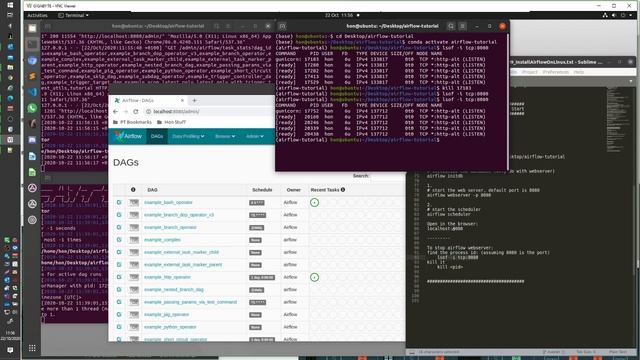
Task: Open Tab Size selector in Sublime status bar
Action: click(586, 352)
